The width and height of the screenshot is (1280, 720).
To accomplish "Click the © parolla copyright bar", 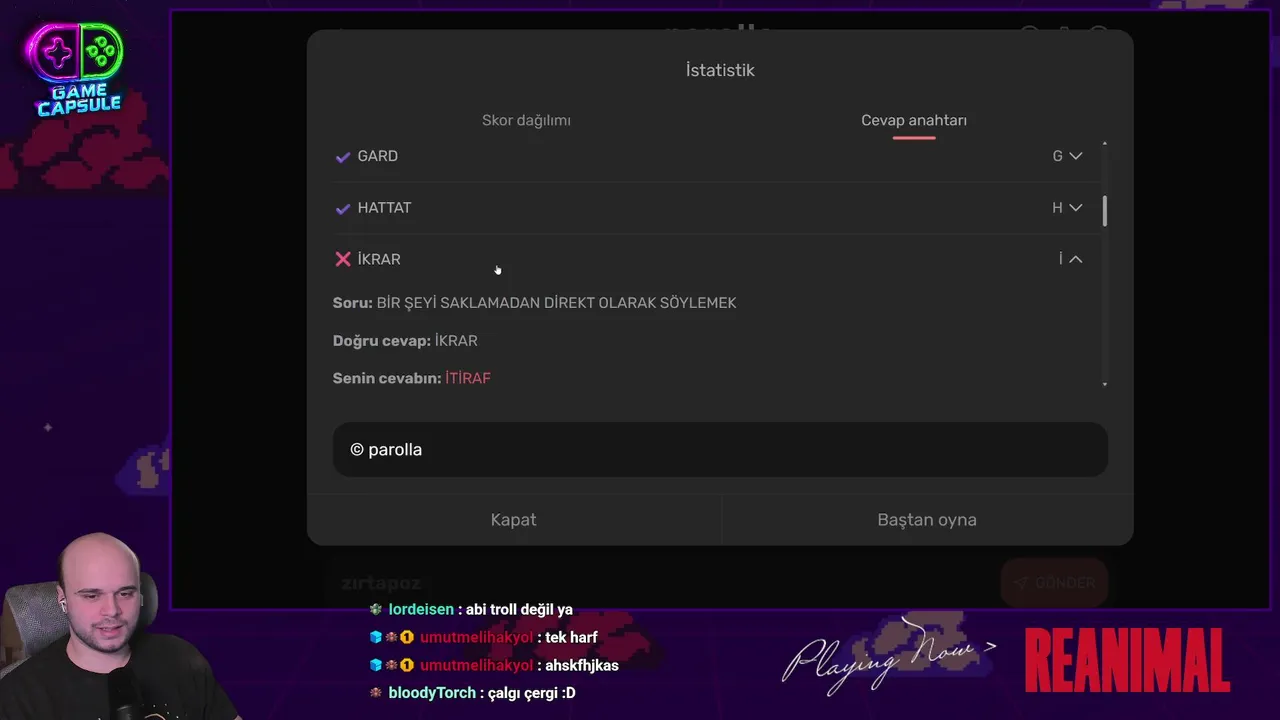I will (x=720, y=449).
